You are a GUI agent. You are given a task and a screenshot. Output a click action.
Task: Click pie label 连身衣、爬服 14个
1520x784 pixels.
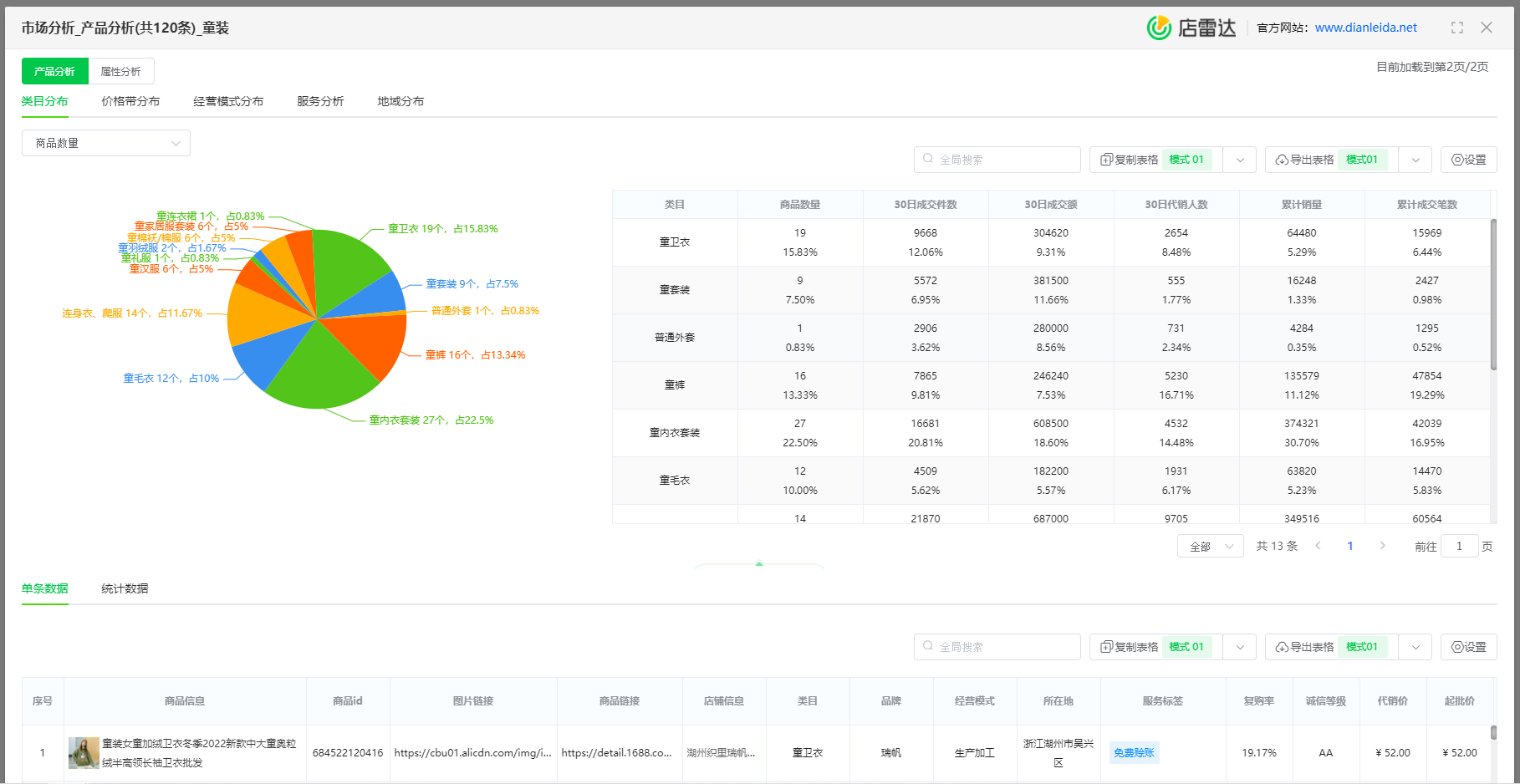132,313
